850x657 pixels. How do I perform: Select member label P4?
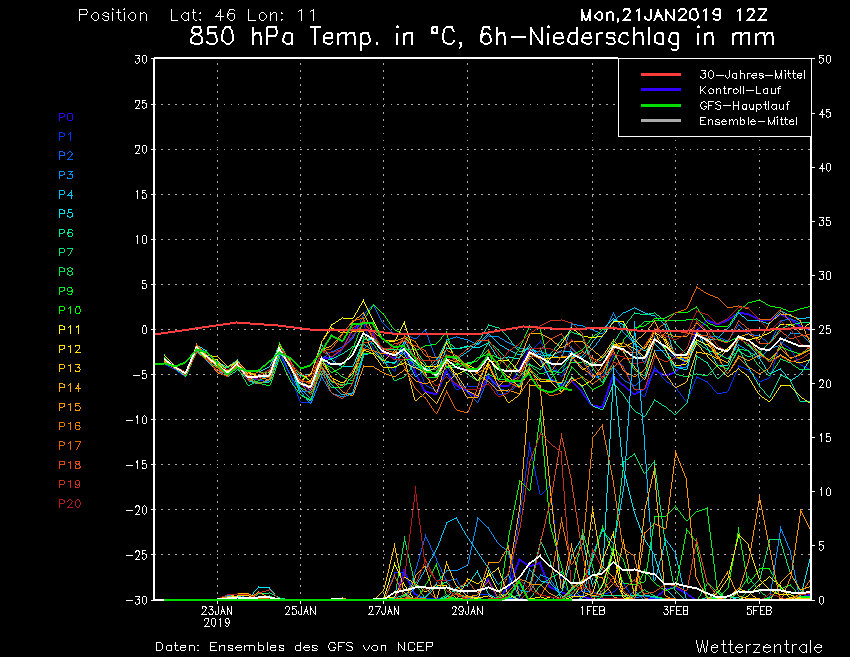pyautogui.click(x=66, y=195)
